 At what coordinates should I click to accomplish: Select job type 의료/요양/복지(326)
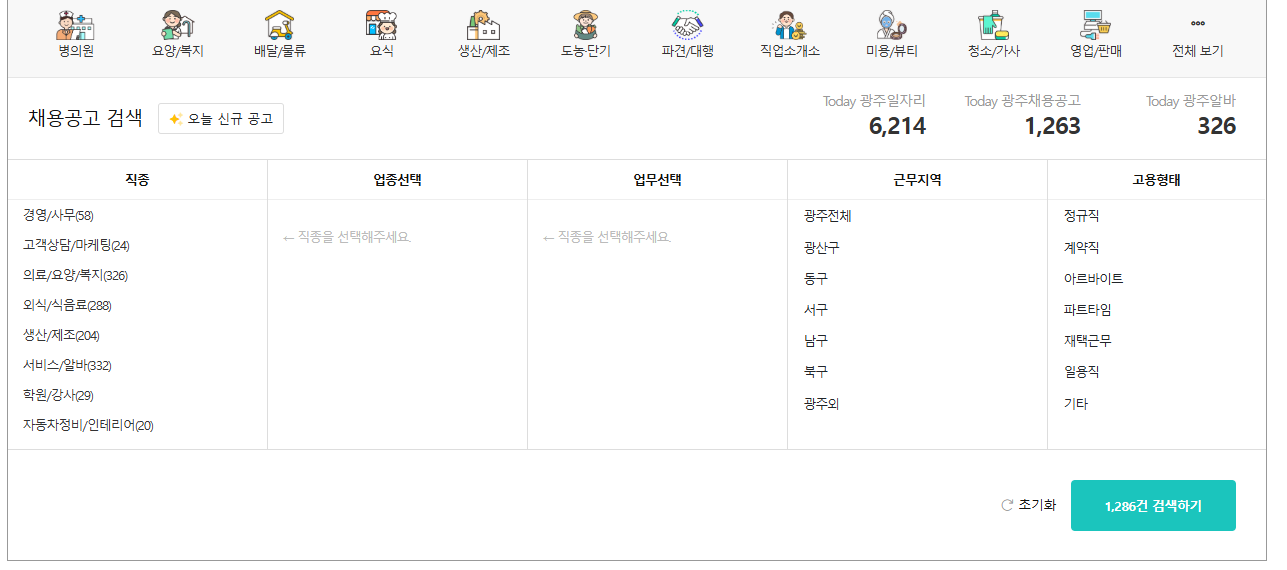75,275
